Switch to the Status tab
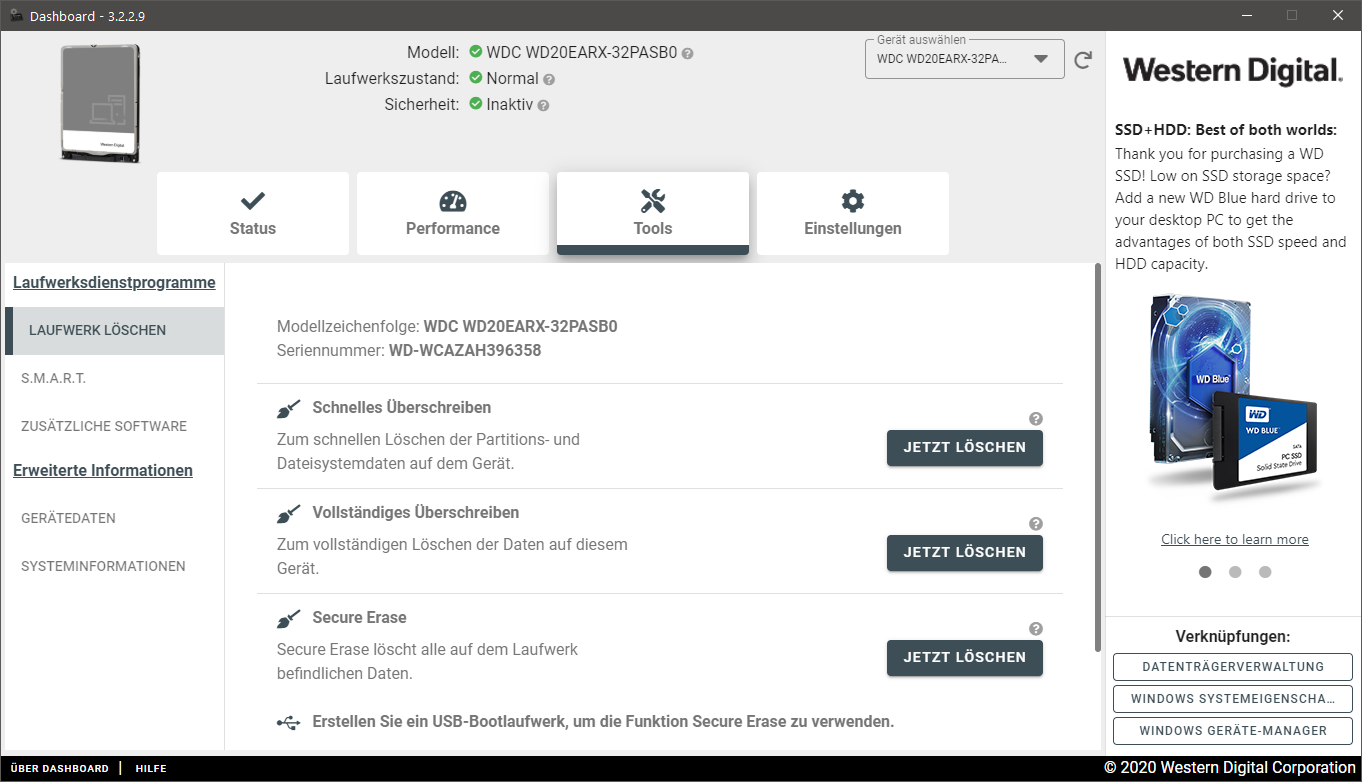The image size is (1362, 782). 253,214
